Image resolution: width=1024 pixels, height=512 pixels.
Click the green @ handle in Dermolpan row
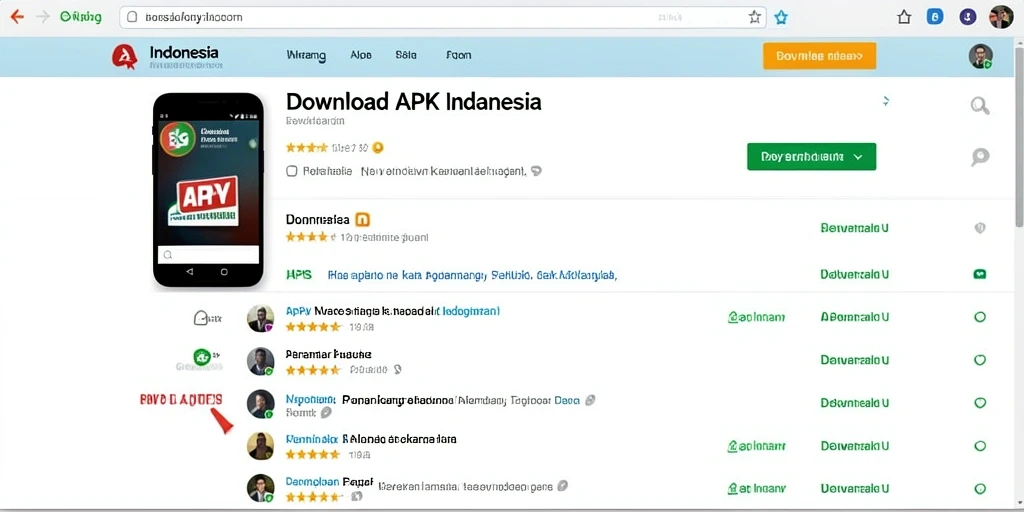pos(756,488)
